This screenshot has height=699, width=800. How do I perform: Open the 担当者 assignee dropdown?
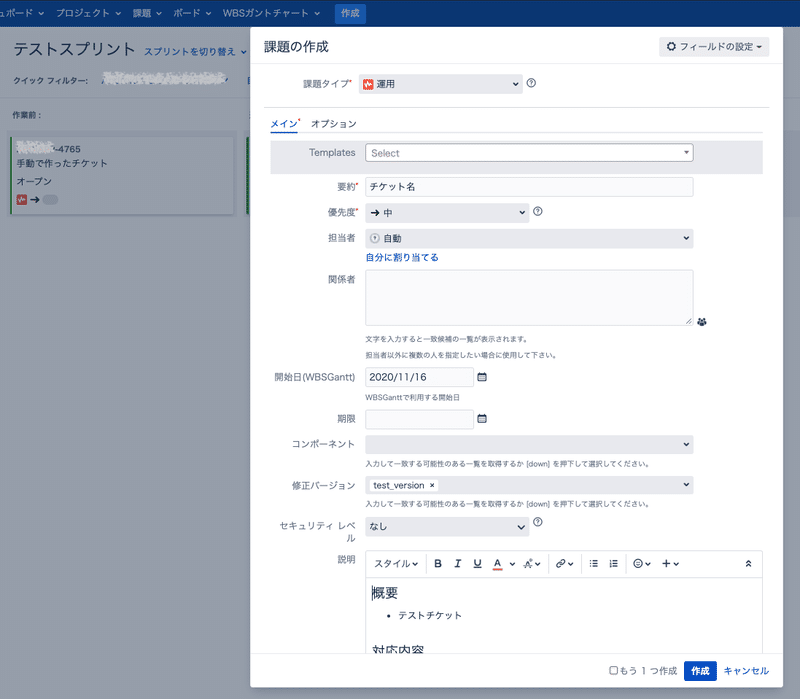pyautogui.click(x=529, y=238)
